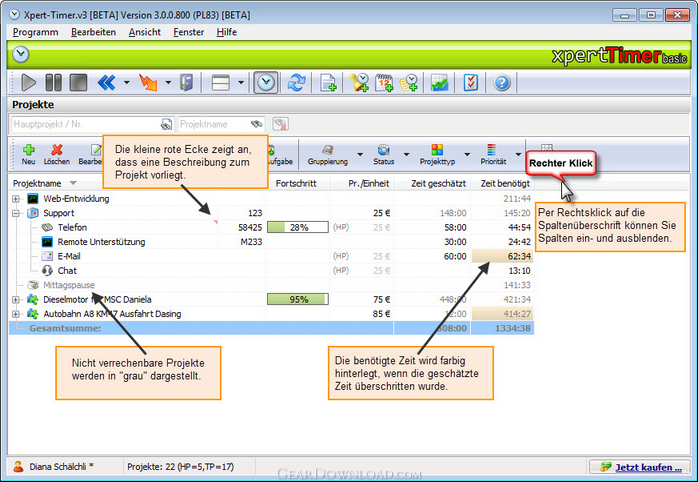Image resolution: width=698 pixels, height=482 pixels.
Task: Click the highlighted 62:34 time cell
Action: pos(503,256)
